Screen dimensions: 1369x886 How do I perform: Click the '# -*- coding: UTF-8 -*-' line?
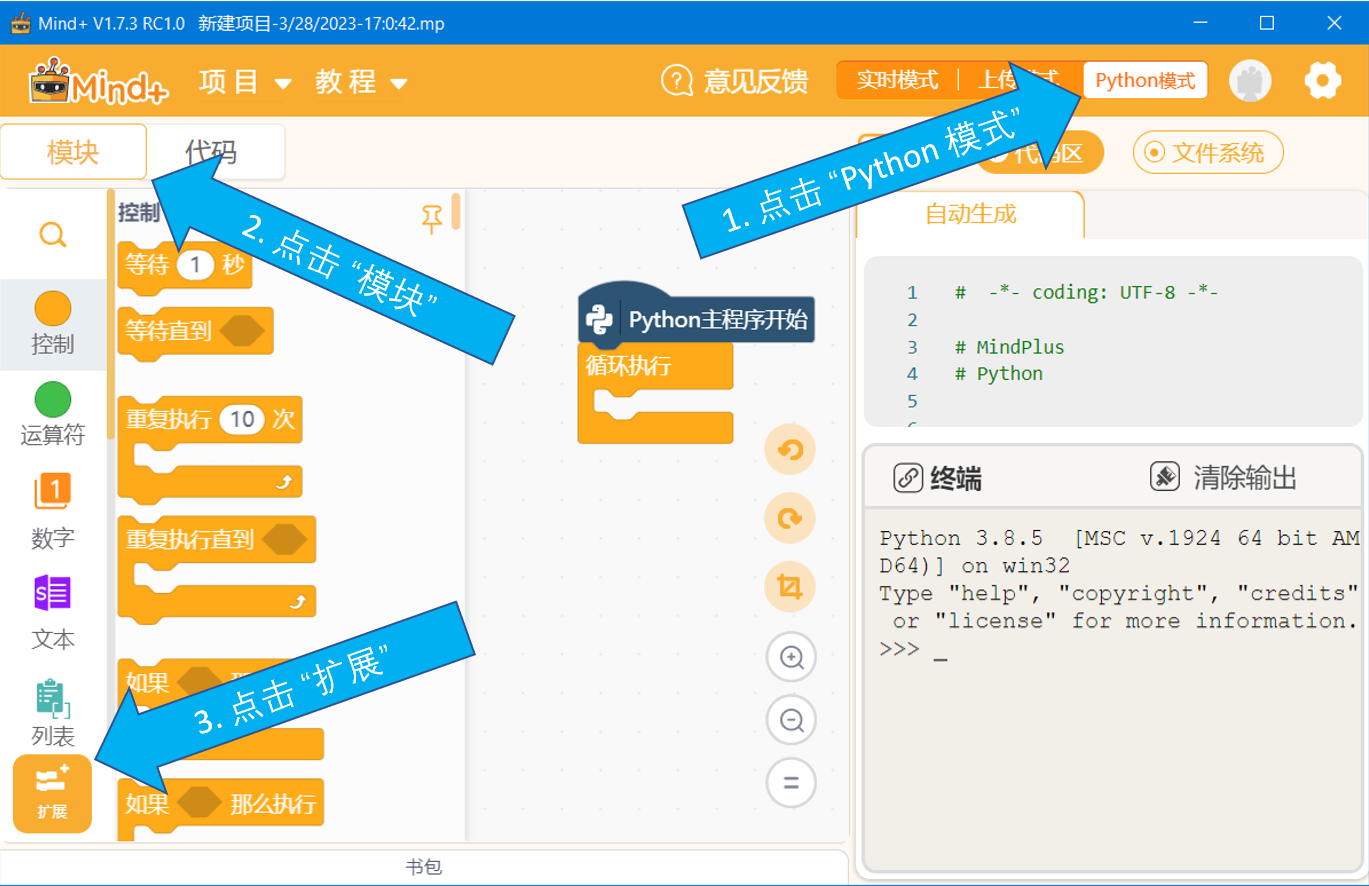pyautogui.click(x=1087, y=293)
